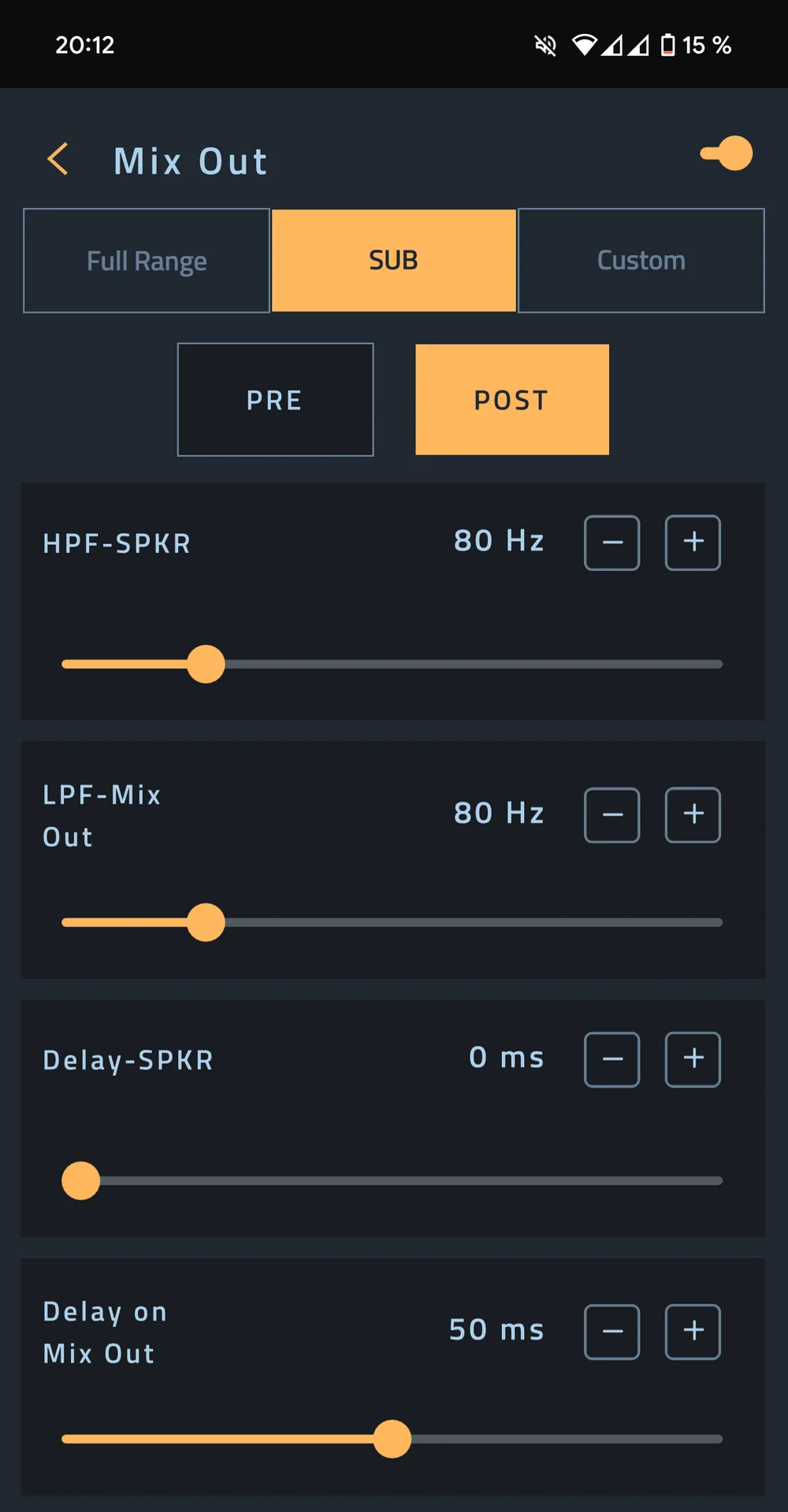Select the SUB mode tab

[394, 261]
